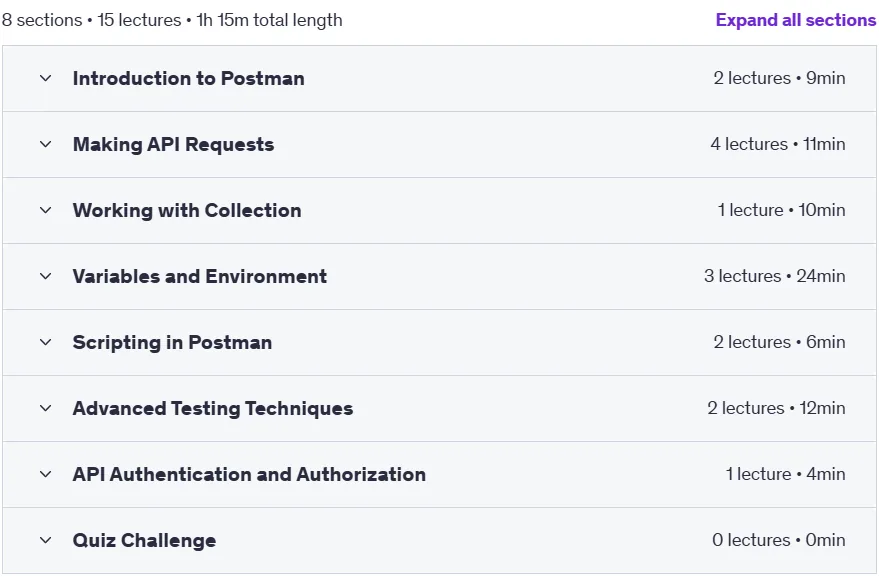Select the Introduction to Postman section title
Screen dimensions: 879x577
188,79
